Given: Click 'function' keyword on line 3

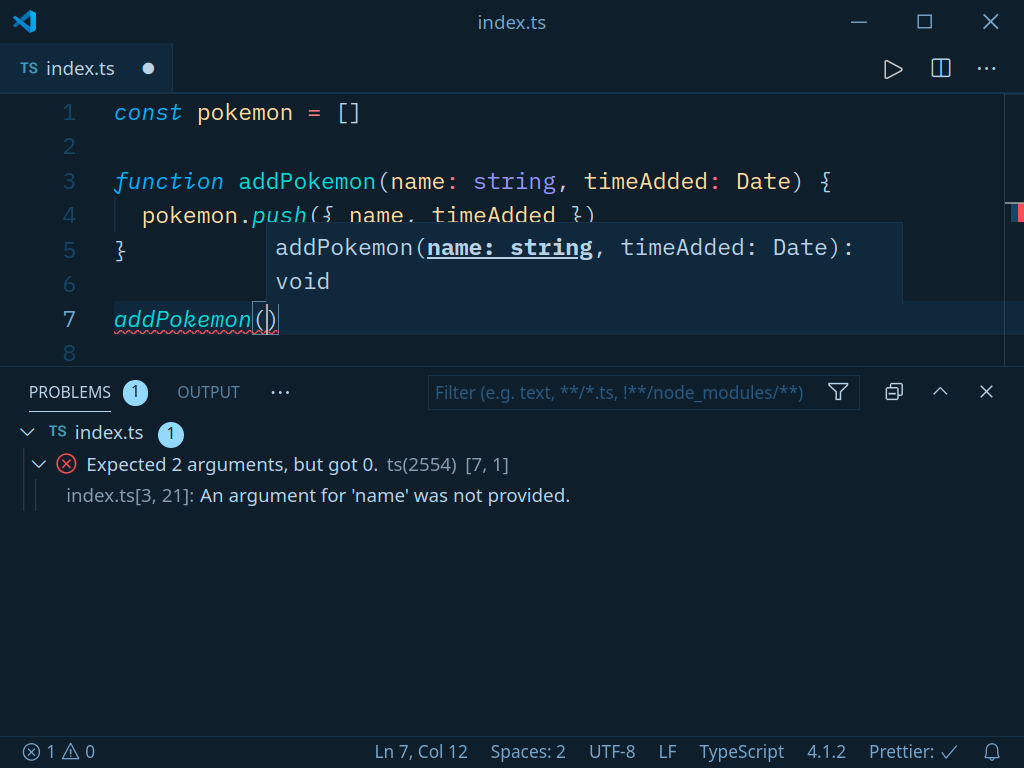Looking at the screenshot, I should [169, 182].
